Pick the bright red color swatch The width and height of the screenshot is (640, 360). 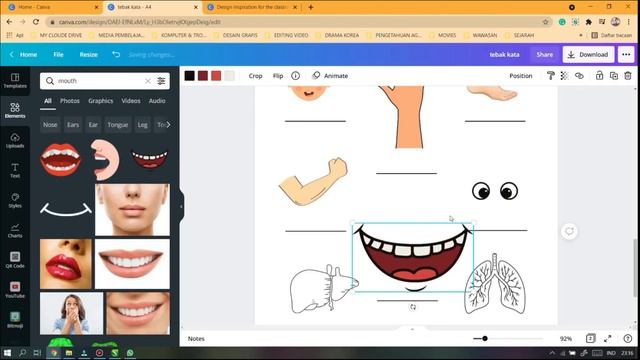[216, 76]
